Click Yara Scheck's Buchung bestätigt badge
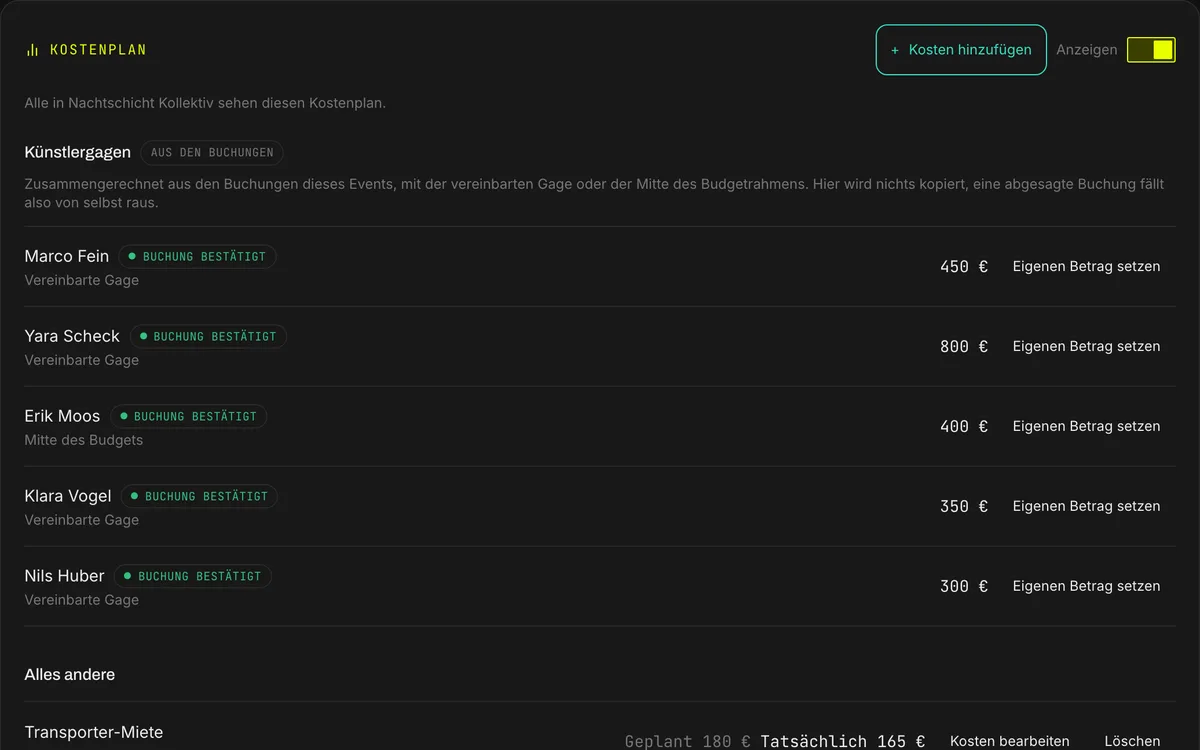 point(208,337)
